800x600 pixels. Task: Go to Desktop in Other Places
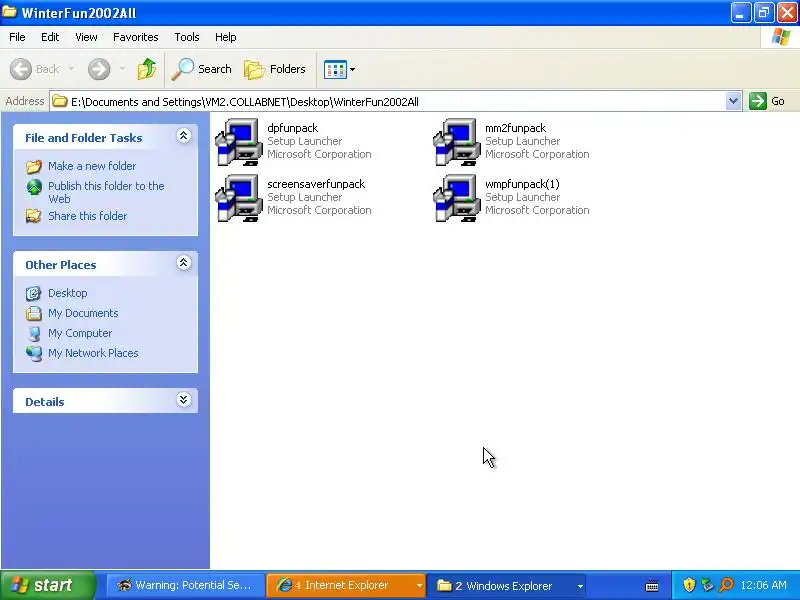67,293
